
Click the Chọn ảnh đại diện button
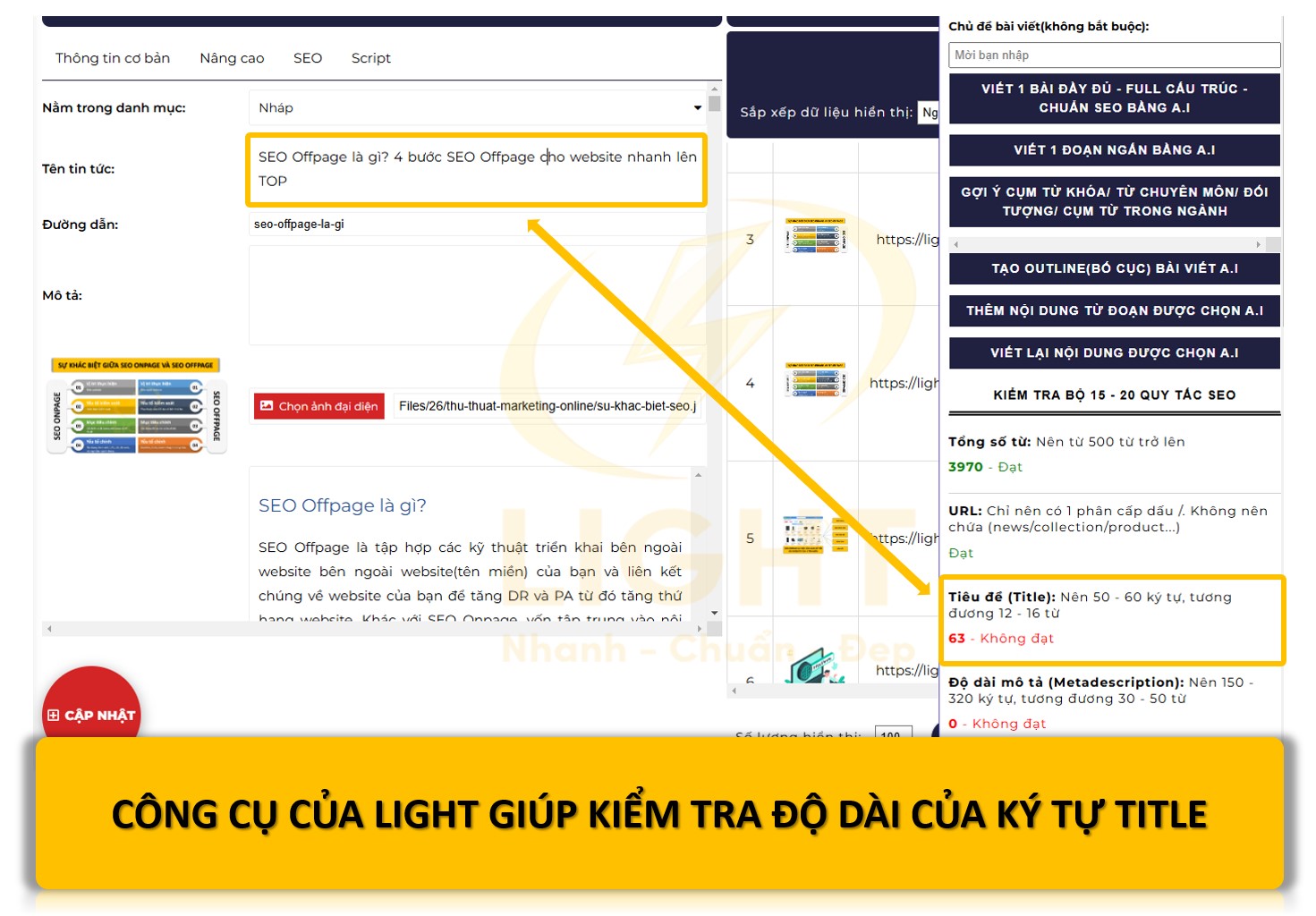pos(319,406)
